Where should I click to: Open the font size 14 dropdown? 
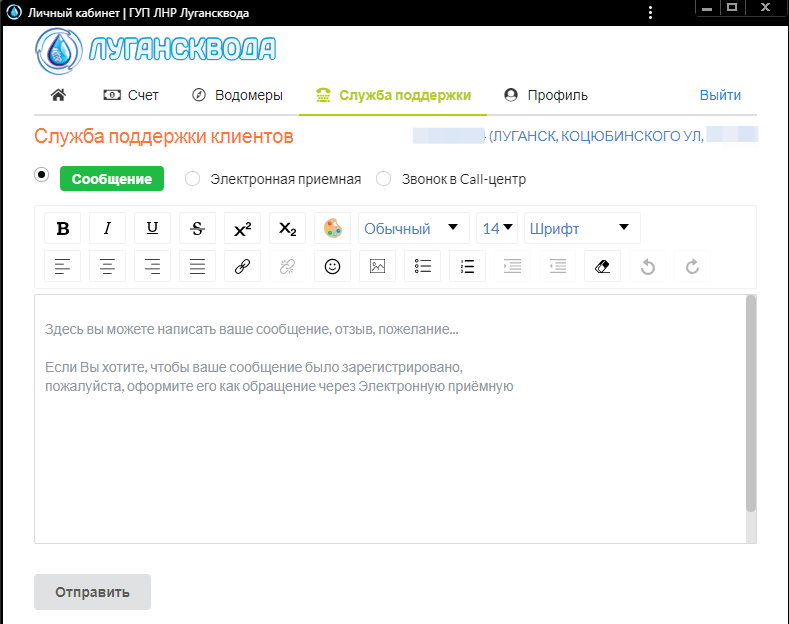tap(498, 228)
